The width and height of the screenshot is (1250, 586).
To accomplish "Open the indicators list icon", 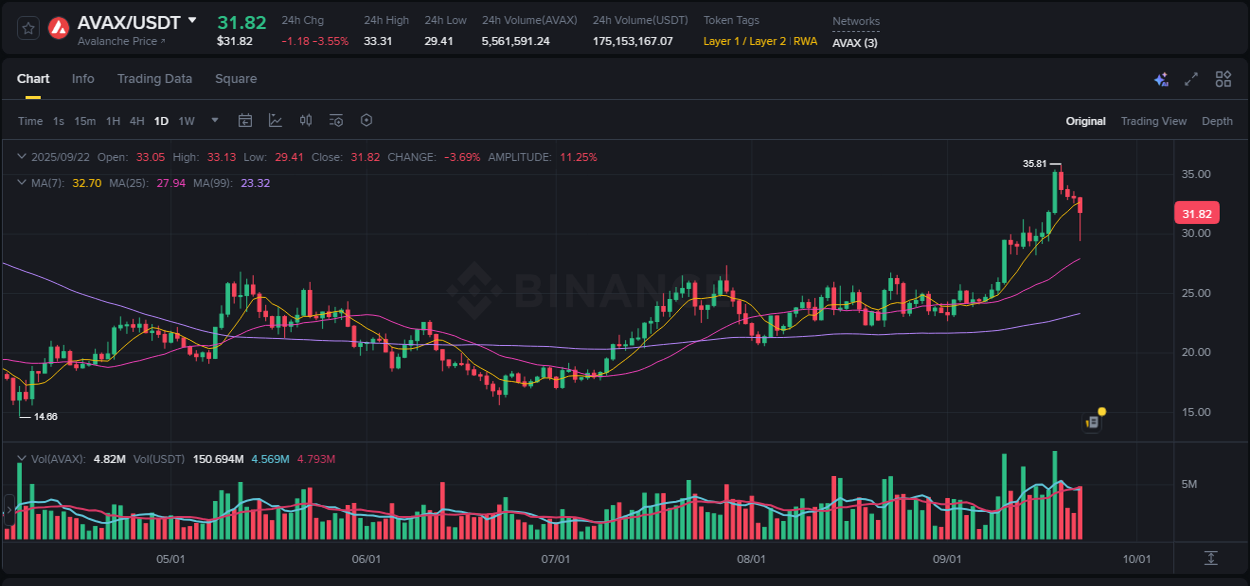I will 335,120.
